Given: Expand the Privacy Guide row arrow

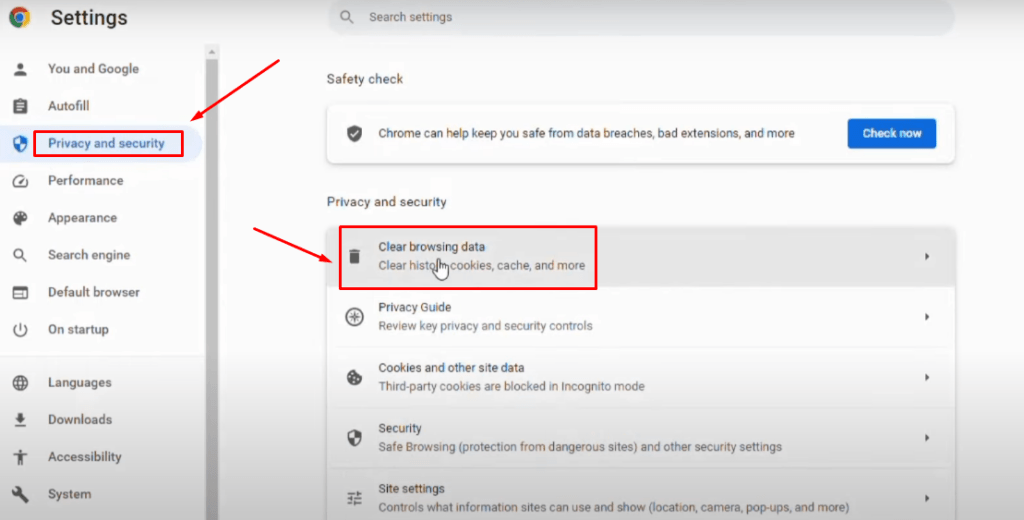Looking at the screenshot, I should pyautogui.click(x=927, y=317).
